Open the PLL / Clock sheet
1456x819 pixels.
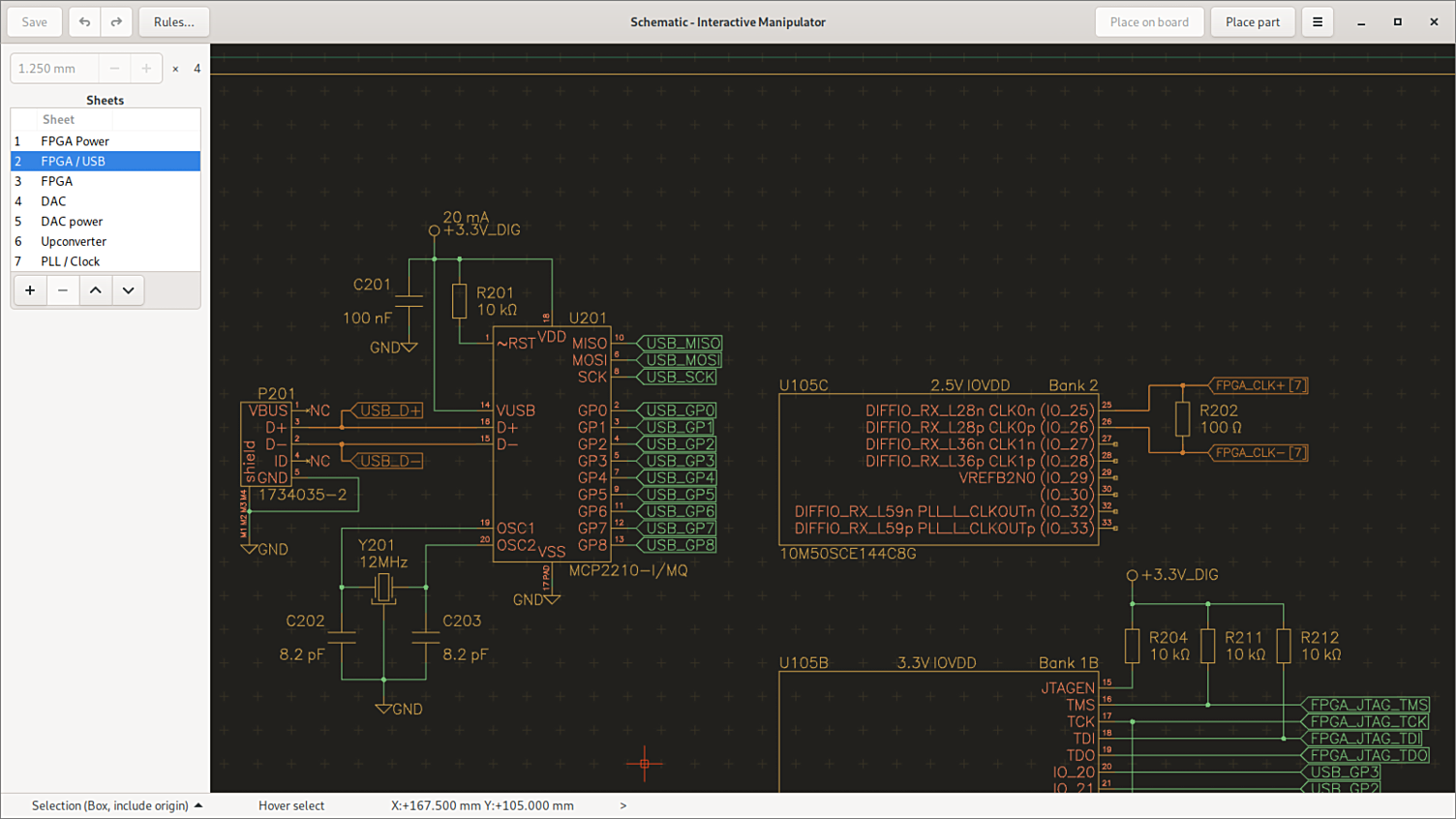[x=70, y=261]
